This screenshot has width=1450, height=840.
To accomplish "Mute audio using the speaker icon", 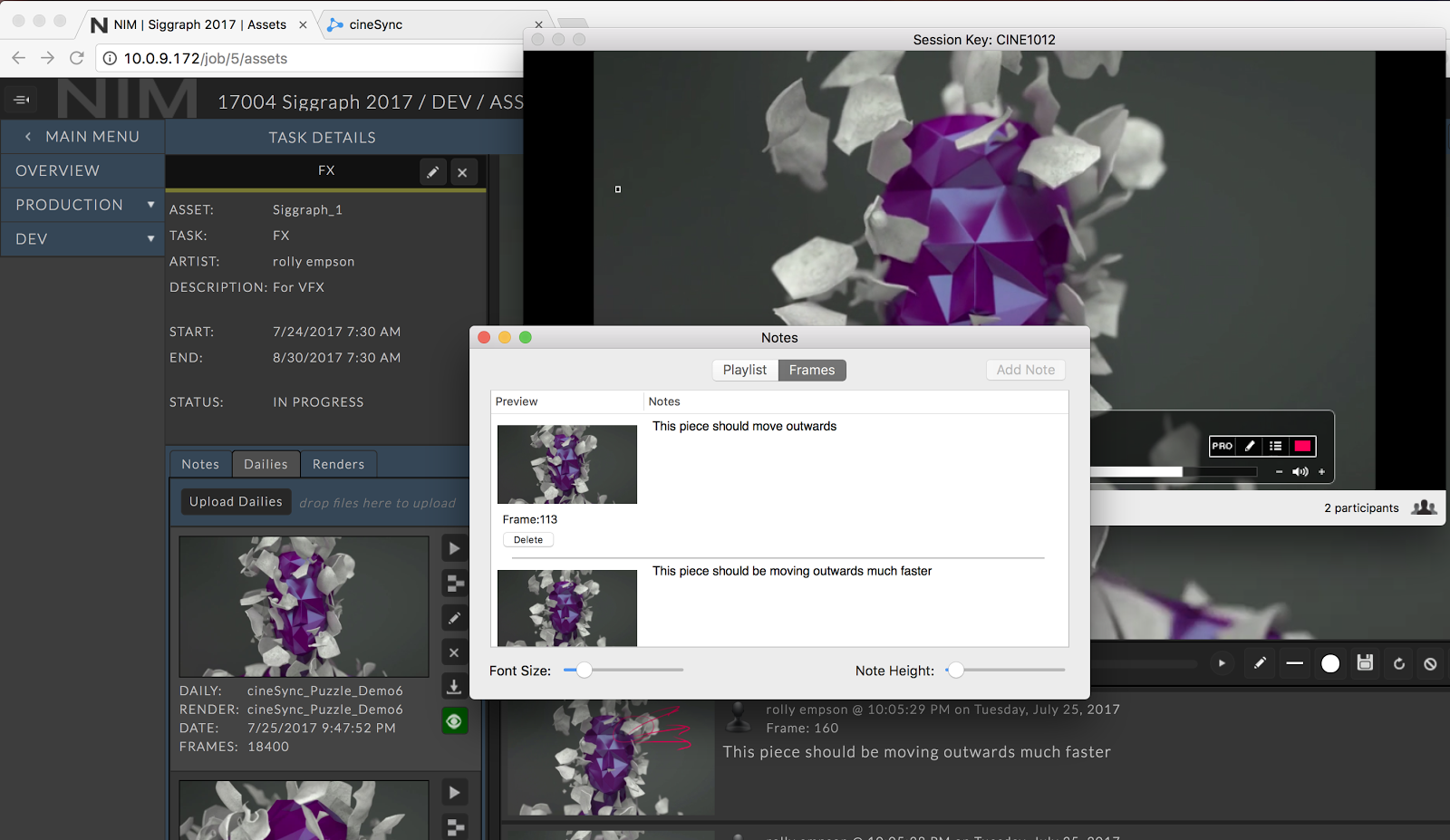I will click(x=1300, y=472).
